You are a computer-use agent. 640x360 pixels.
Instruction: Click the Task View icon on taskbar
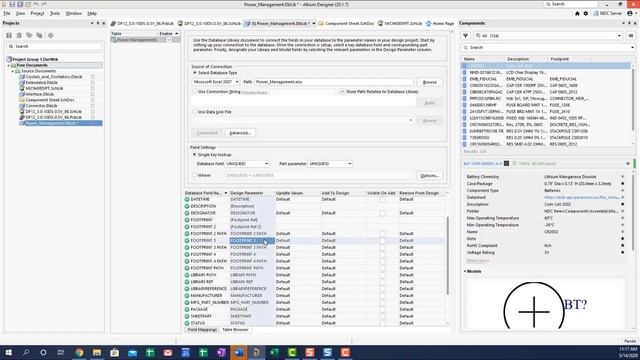click(x=61, y=352)
